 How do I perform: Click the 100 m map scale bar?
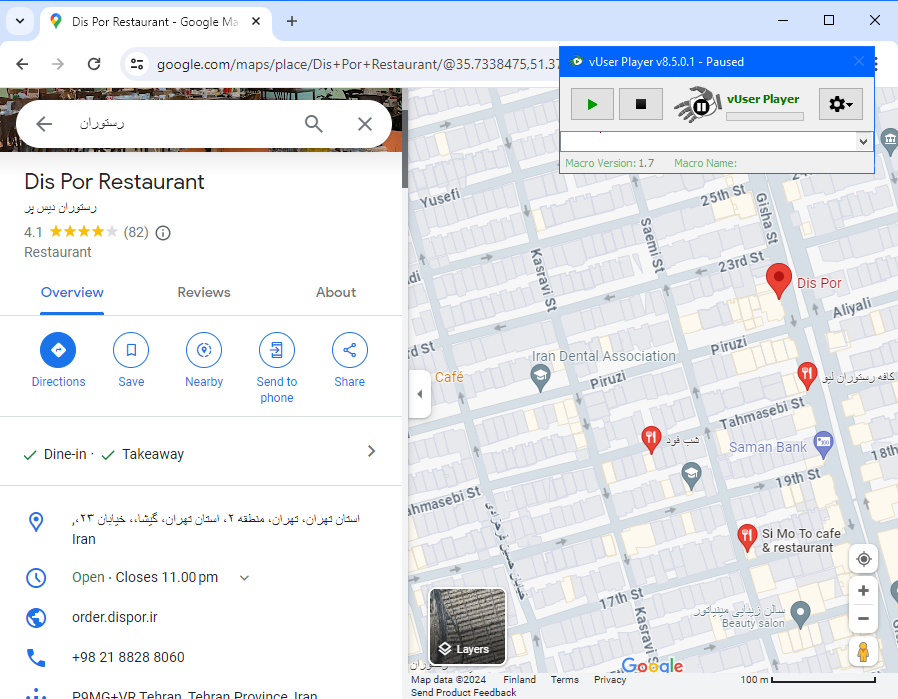(824, 680)
